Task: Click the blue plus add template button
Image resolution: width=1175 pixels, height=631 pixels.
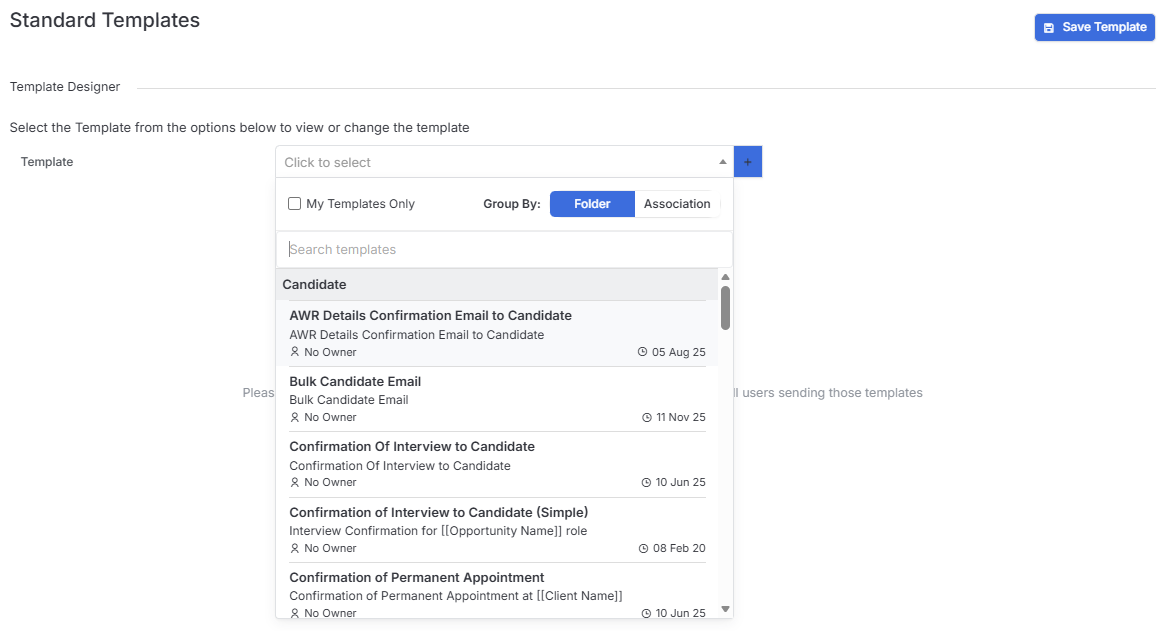Action: click(748, 162)
